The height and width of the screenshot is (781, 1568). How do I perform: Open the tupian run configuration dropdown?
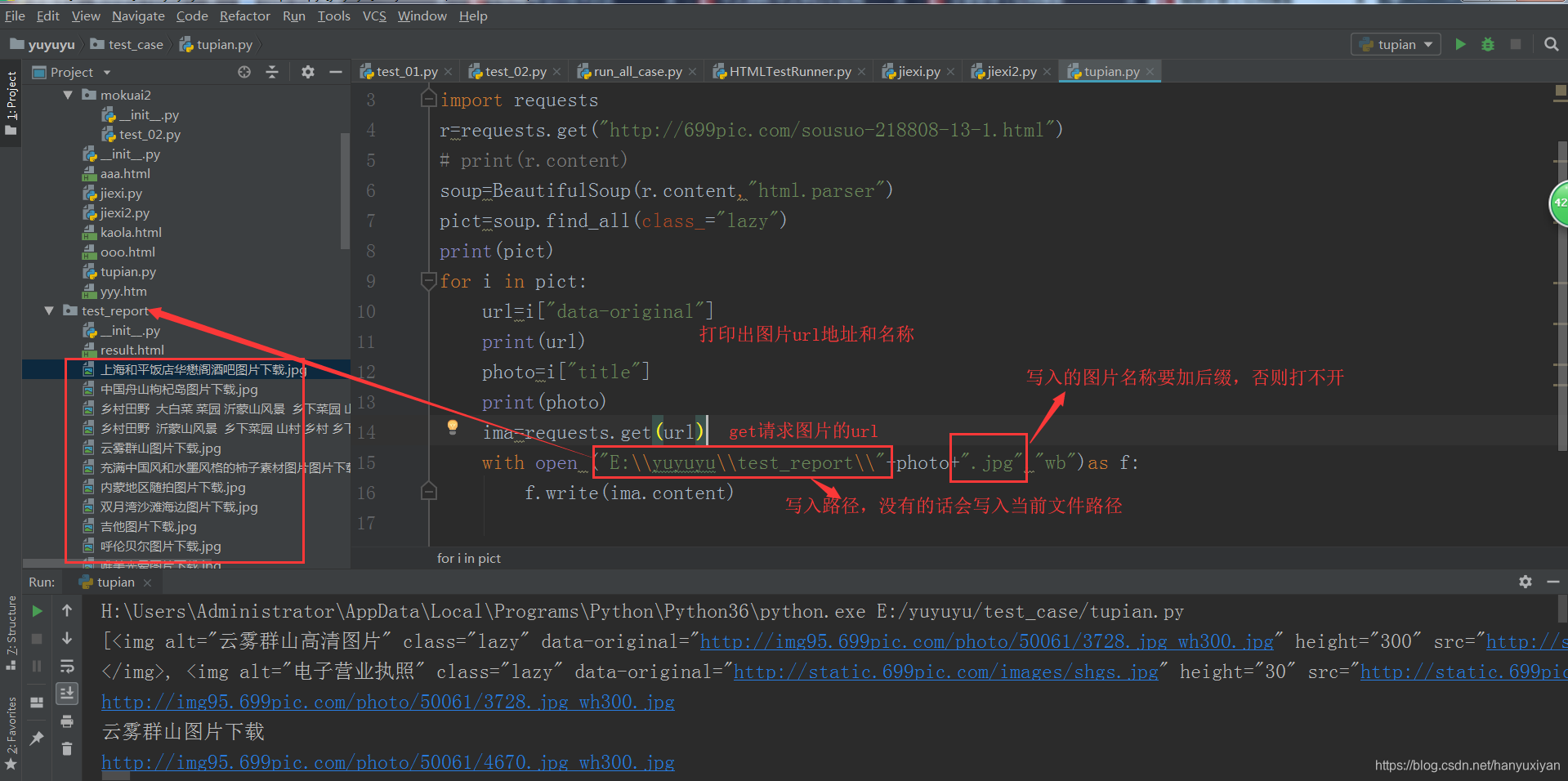click(1396, 44)
